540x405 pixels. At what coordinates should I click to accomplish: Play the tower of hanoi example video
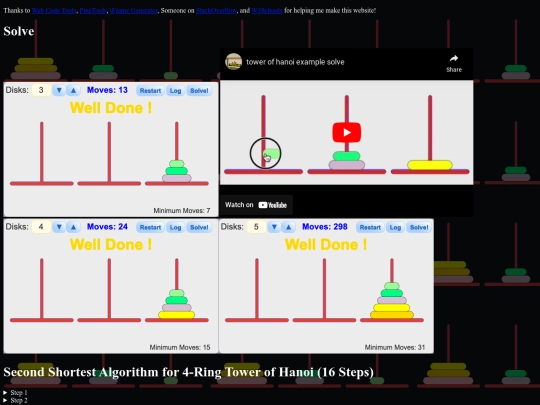(346, 132)
